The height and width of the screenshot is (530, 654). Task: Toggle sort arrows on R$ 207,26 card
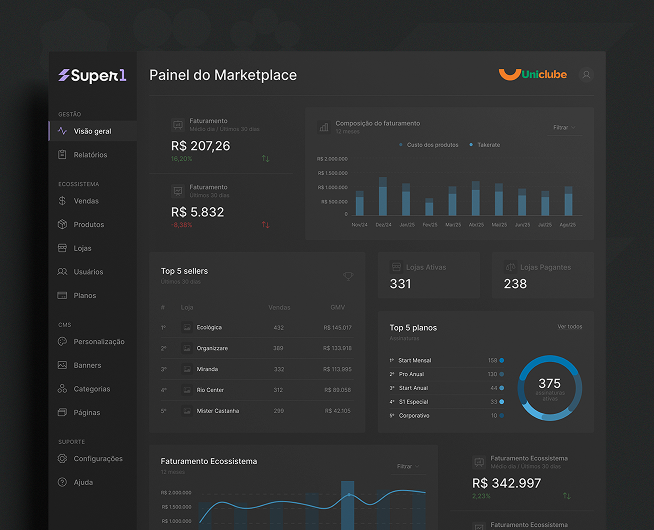click(x=266, y=159)
